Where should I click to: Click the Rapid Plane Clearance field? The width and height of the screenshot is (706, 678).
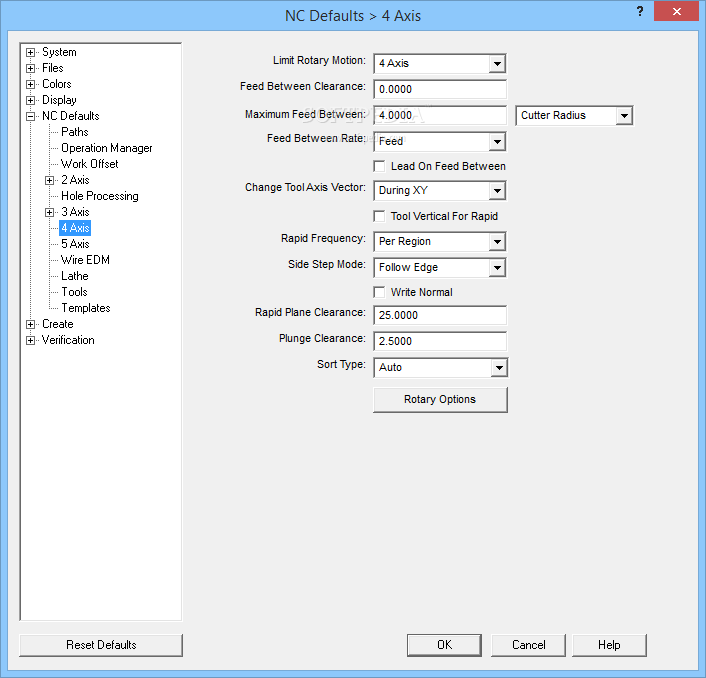pyautogui.click(x=440, y=316)
